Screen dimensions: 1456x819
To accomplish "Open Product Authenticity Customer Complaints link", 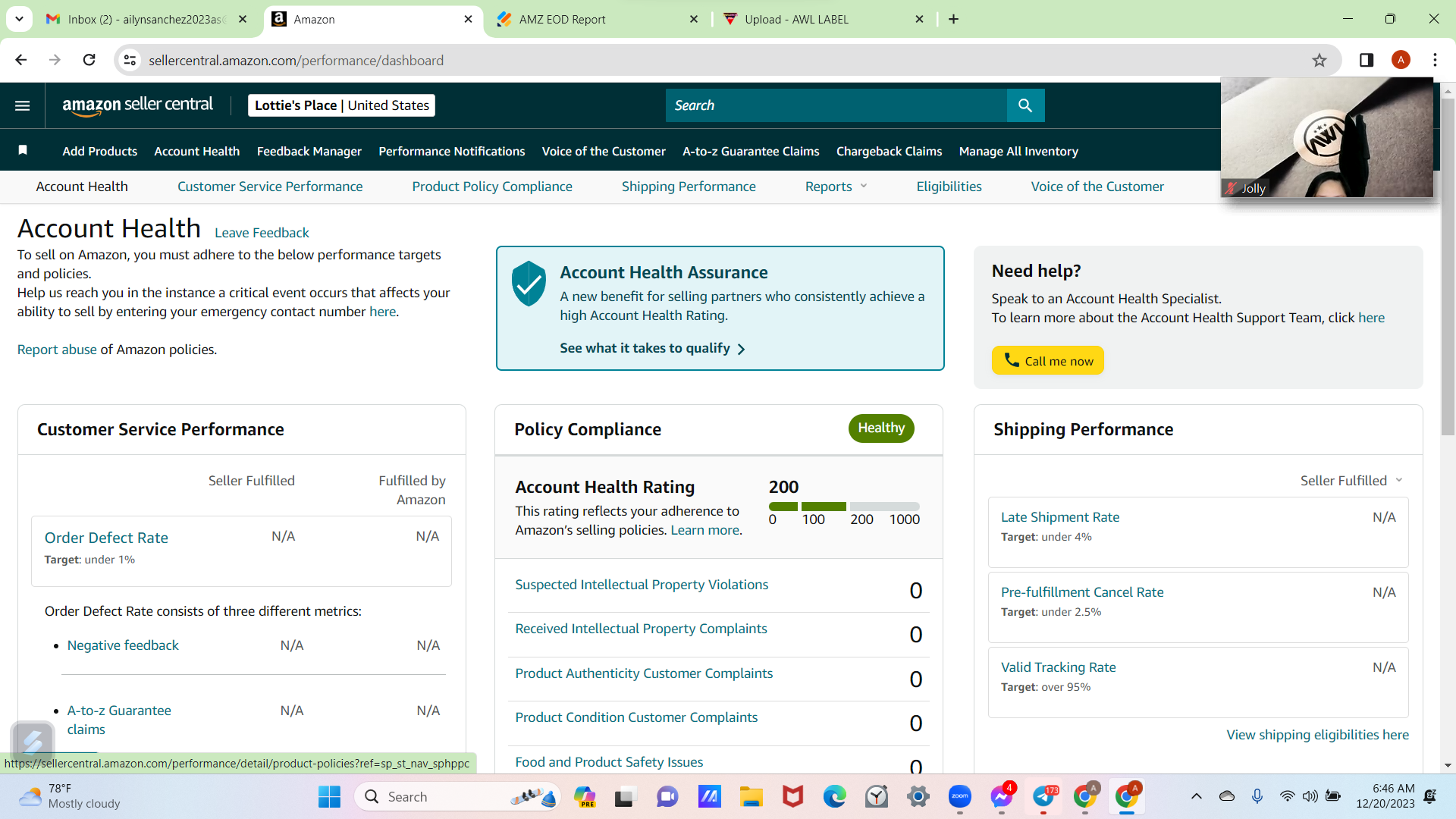I will point(644,673).
